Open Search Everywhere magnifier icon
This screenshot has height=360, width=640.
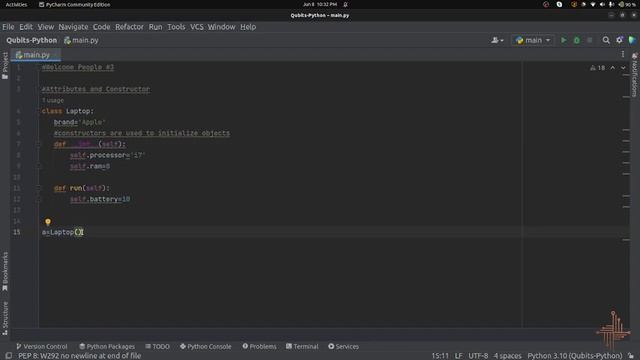click(606, 40)
